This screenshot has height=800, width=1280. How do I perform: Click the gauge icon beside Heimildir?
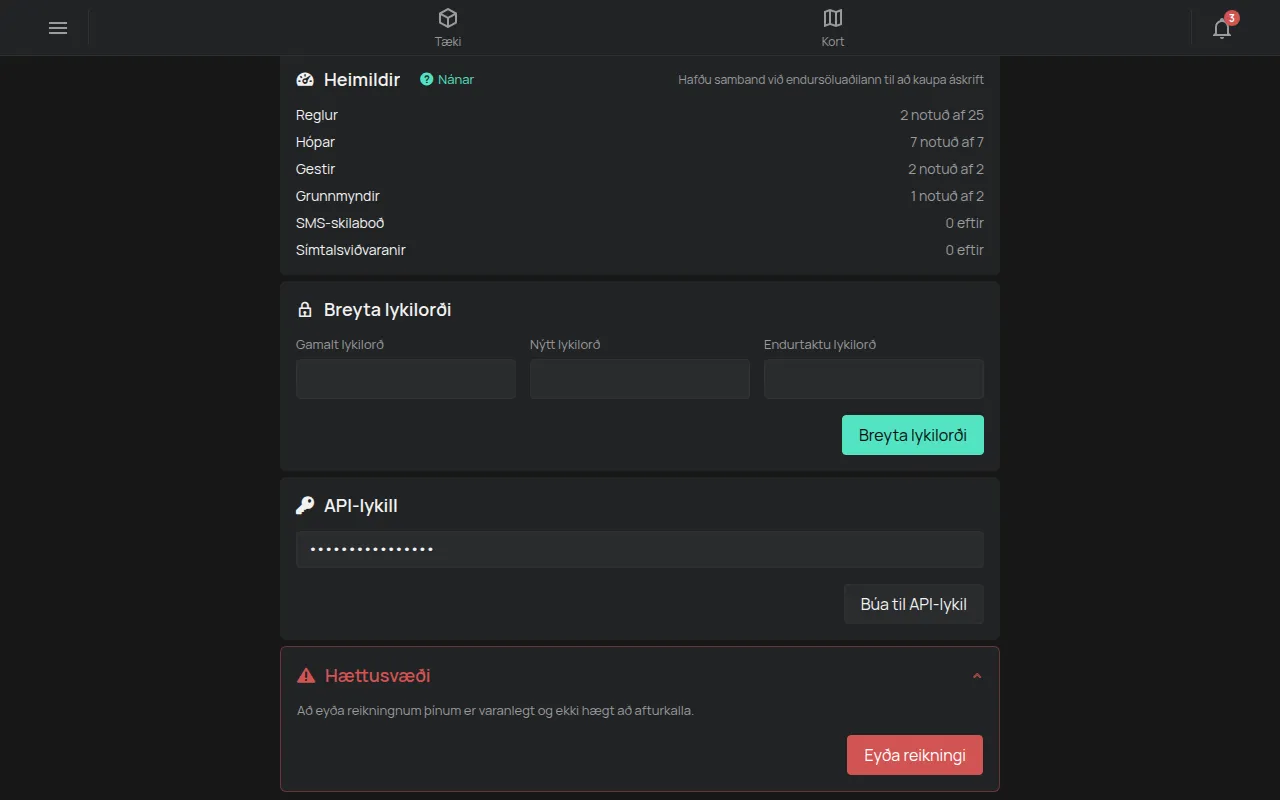(306, 80)
